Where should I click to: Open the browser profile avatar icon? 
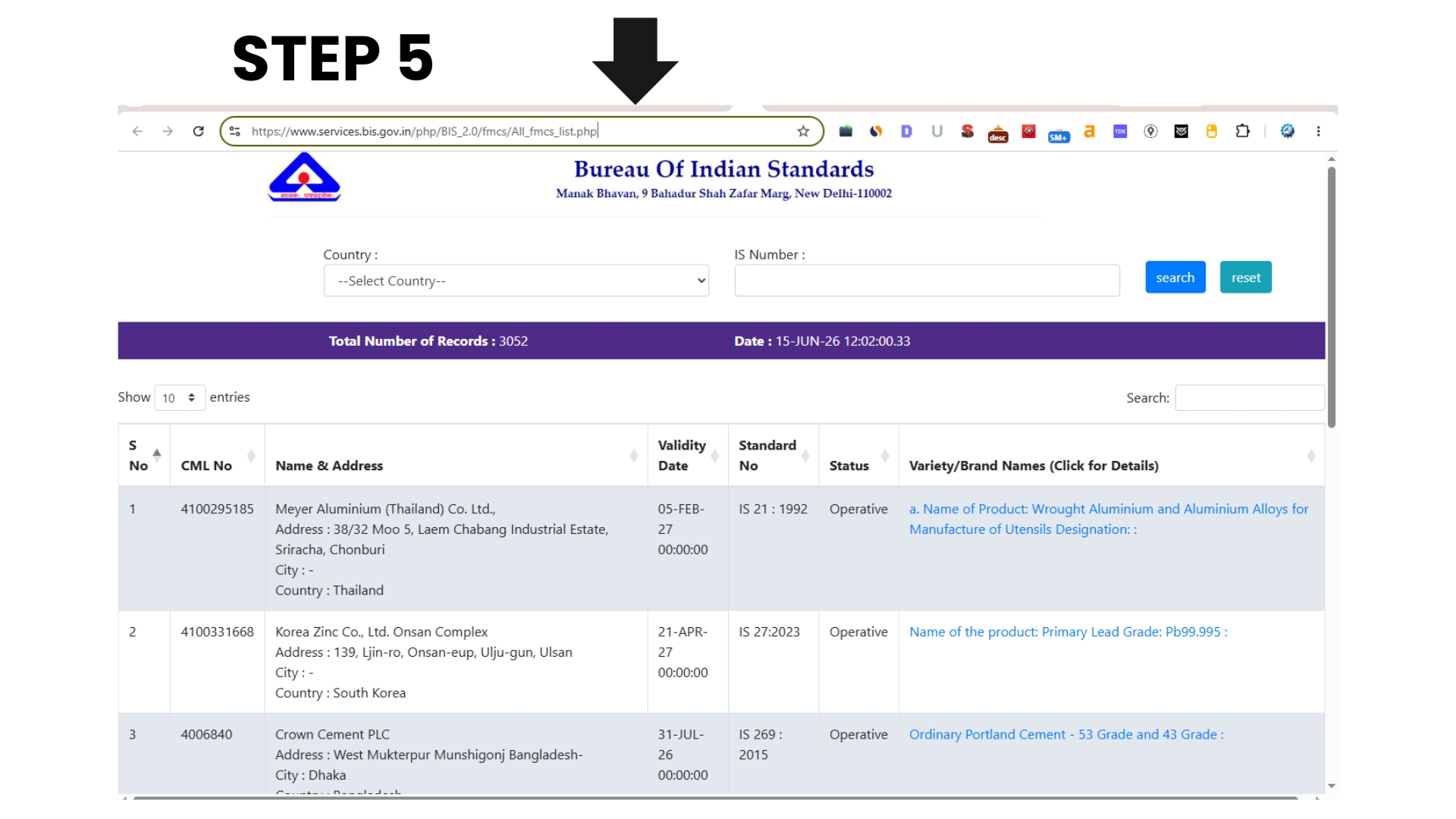pos(1288,131)
